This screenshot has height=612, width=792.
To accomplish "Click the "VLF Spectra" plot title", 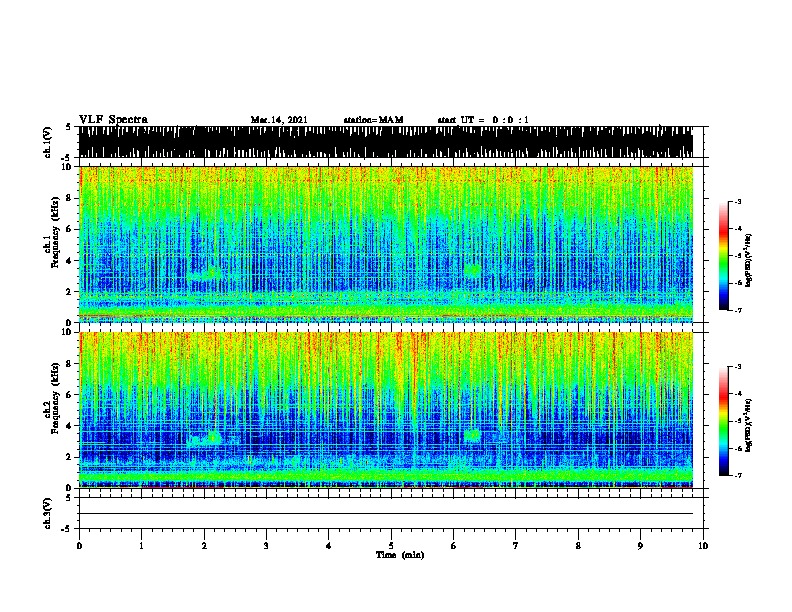I will (x=113, y=120).
